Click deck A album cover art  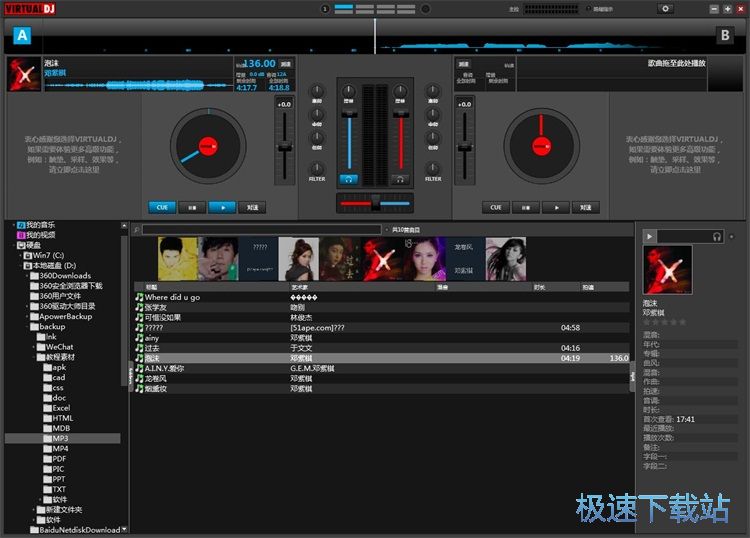click(x=24, y=74)
